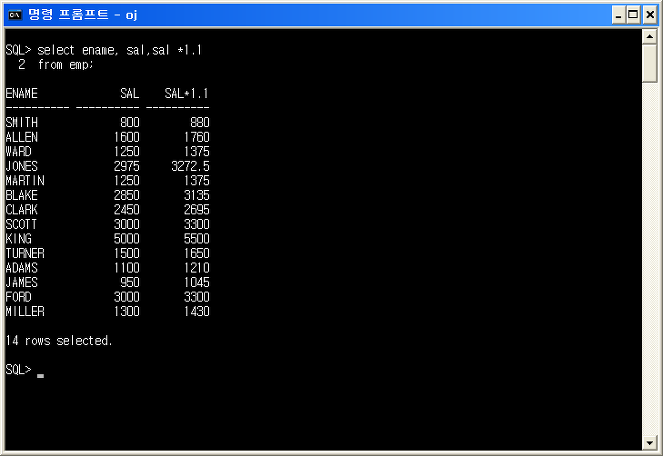This screenshot has height=456, width=663.
Task: Click the salary 950 for JAMES
Action: tap(130, 282)
